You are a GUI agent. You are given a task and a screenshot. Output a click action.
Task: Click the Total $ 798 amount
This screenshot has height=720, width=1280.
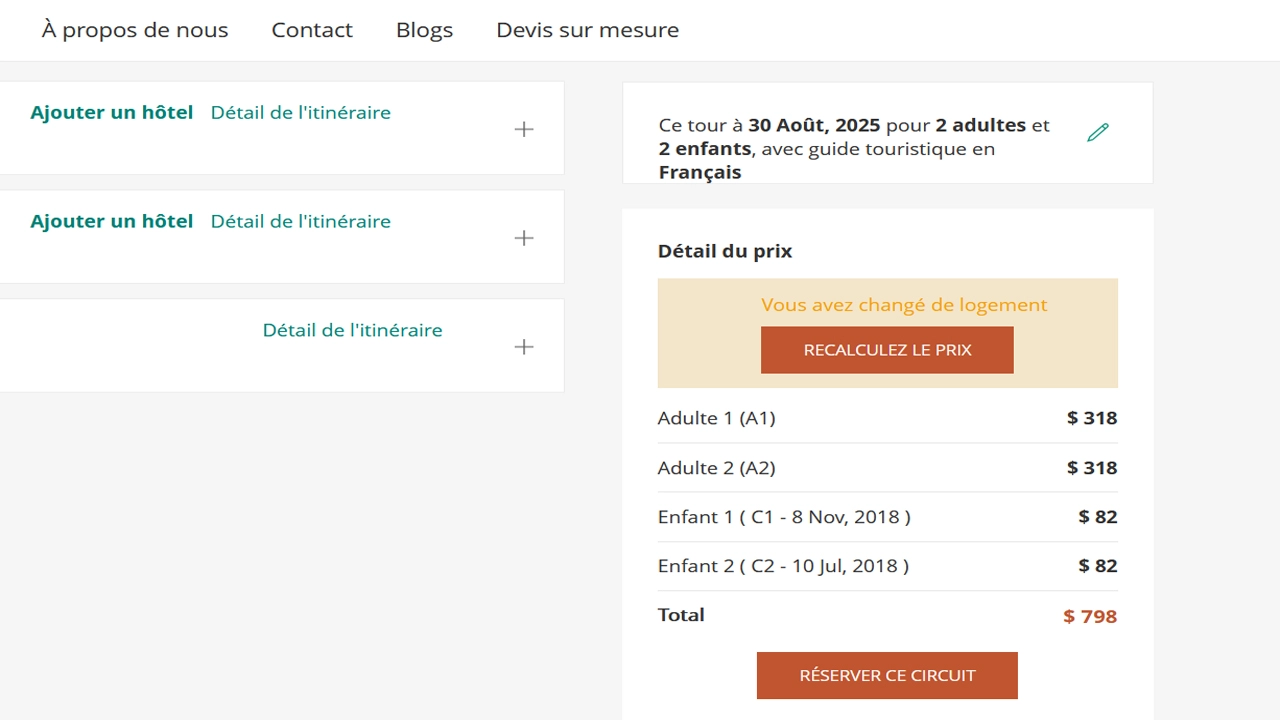(1090, 616)
